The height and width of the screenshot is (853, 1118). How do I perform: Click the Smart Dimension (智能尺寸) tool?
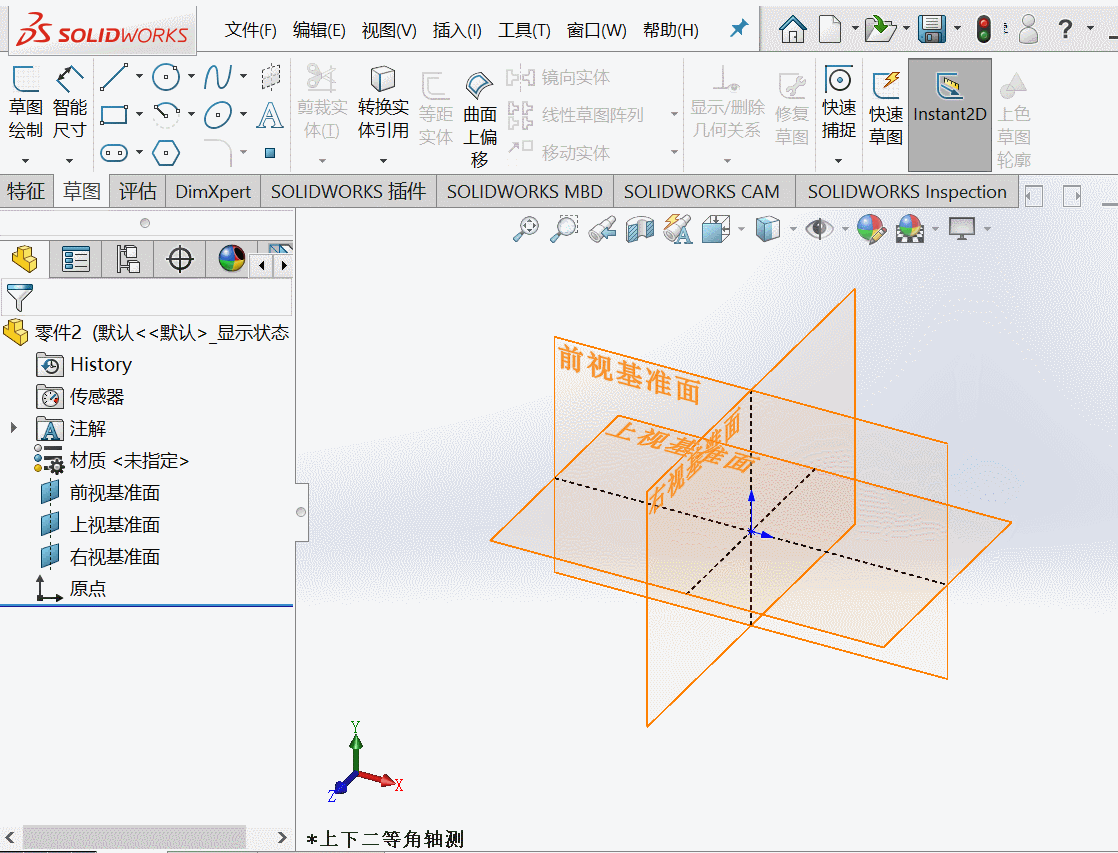tap(69, 102)
